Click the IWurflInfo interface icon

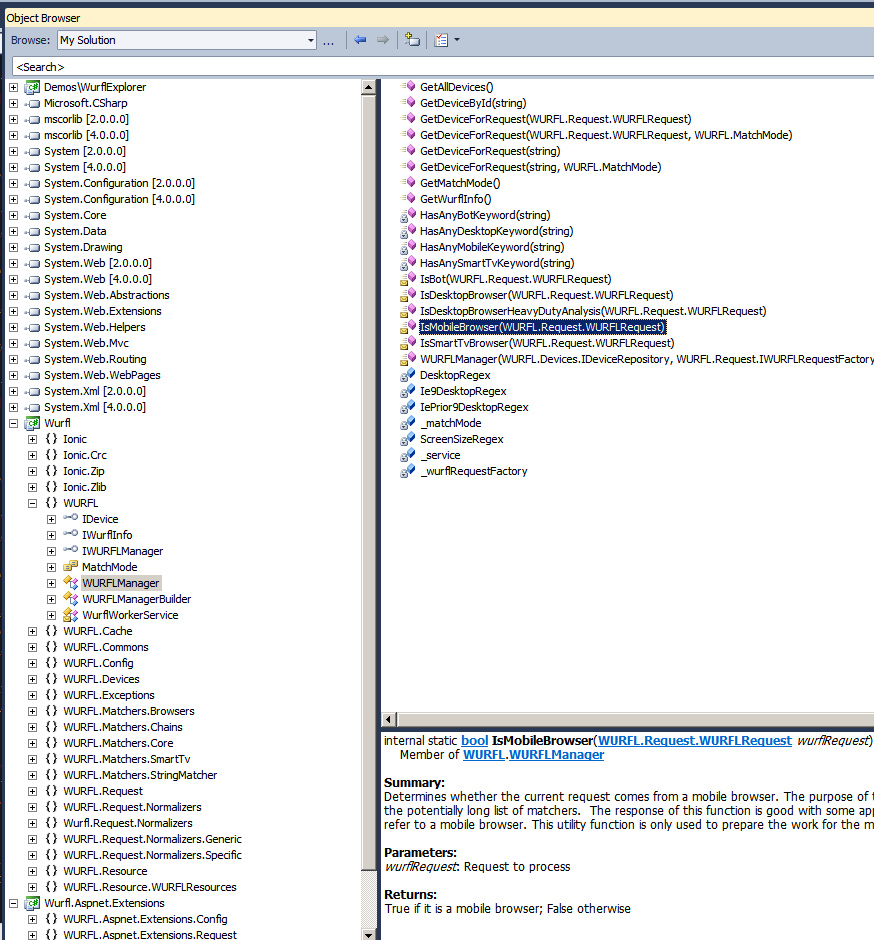71,534
